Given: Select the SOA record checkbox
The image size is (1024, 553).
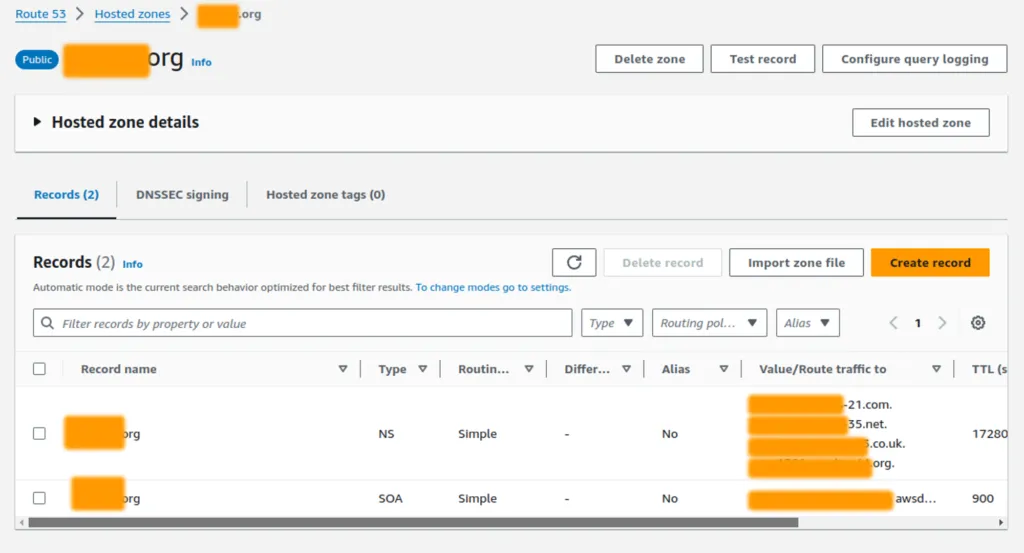Looking at the screenshot, I should 39,498.
